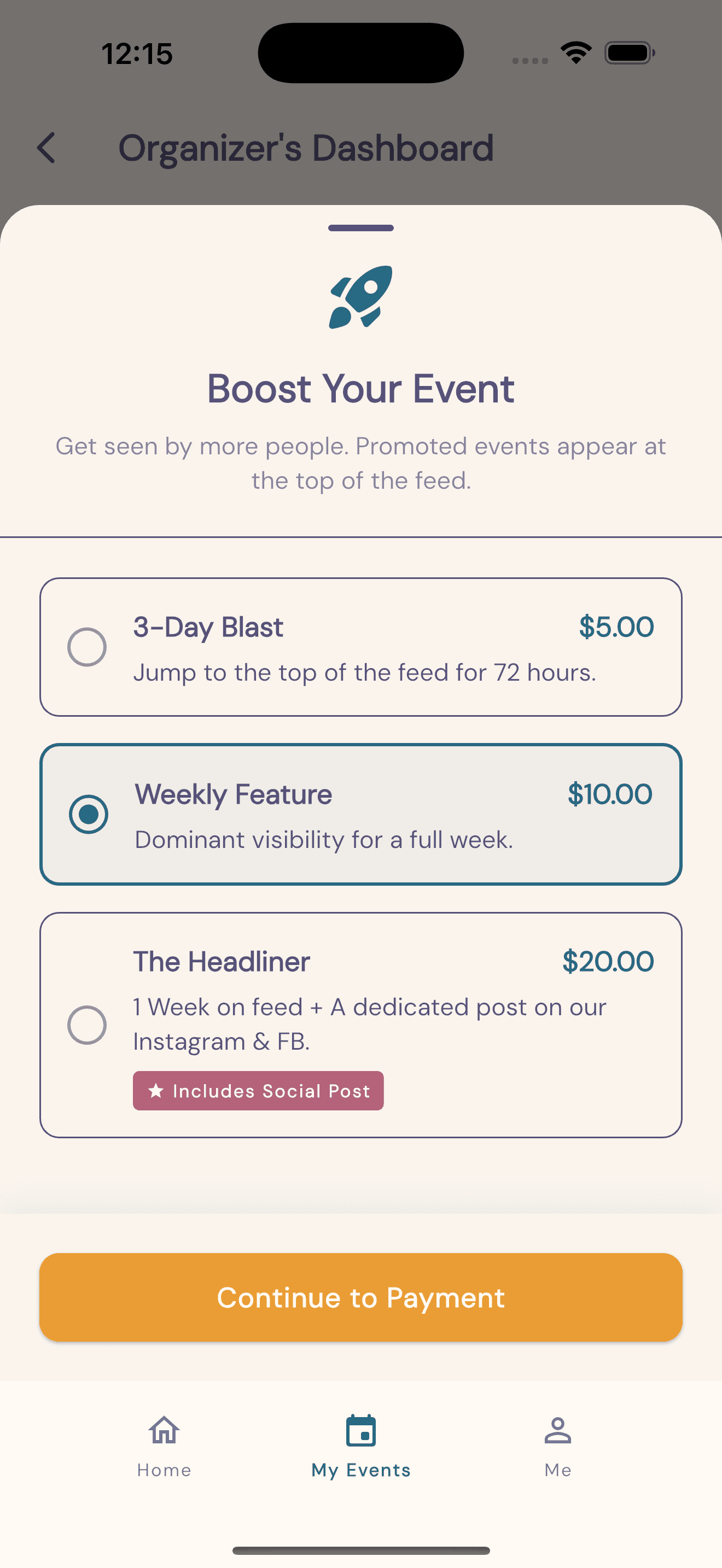Select the 3-Day Blast radio button
The image size is (722, 1568).
[x=87, y=646]
